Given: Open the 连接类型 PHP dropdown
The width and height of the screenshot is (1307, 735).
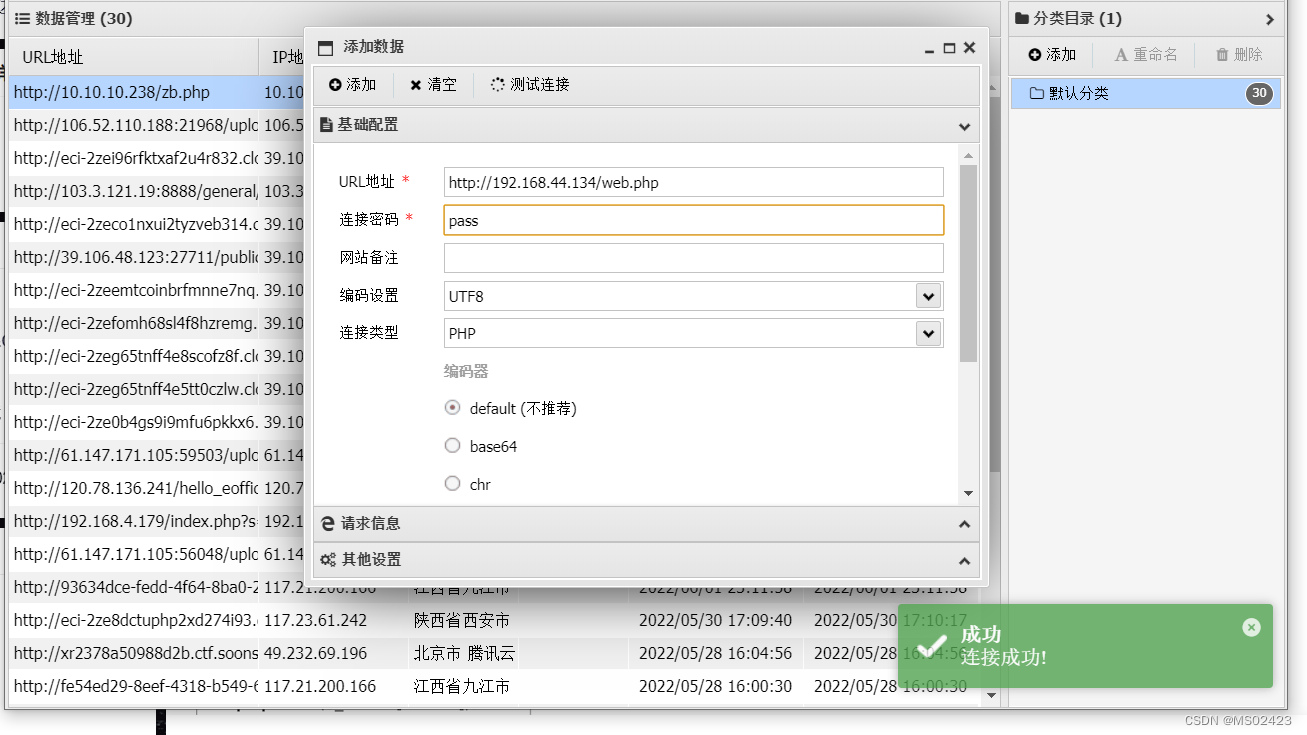Looking at the screenshot, I should tap(929, 333).
